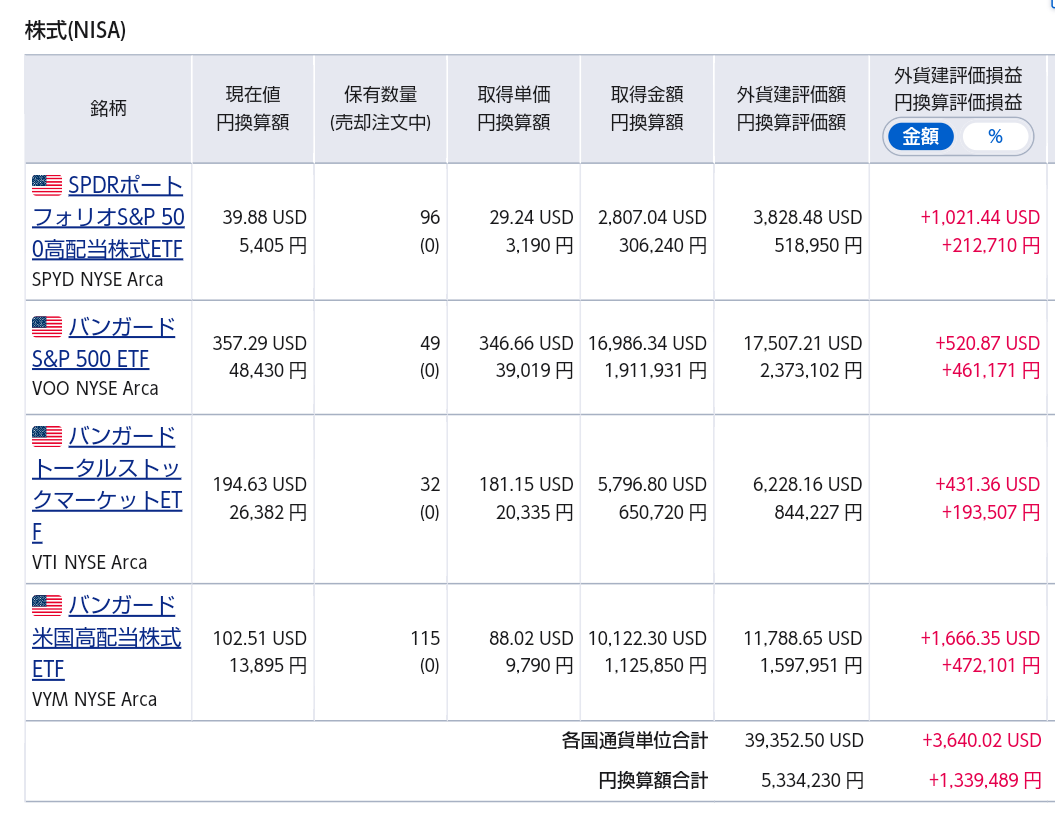Click total profit +3,640.02 USD
Image resolution: width=1055 pixels, height=815 pixels.
coord(982,741)
